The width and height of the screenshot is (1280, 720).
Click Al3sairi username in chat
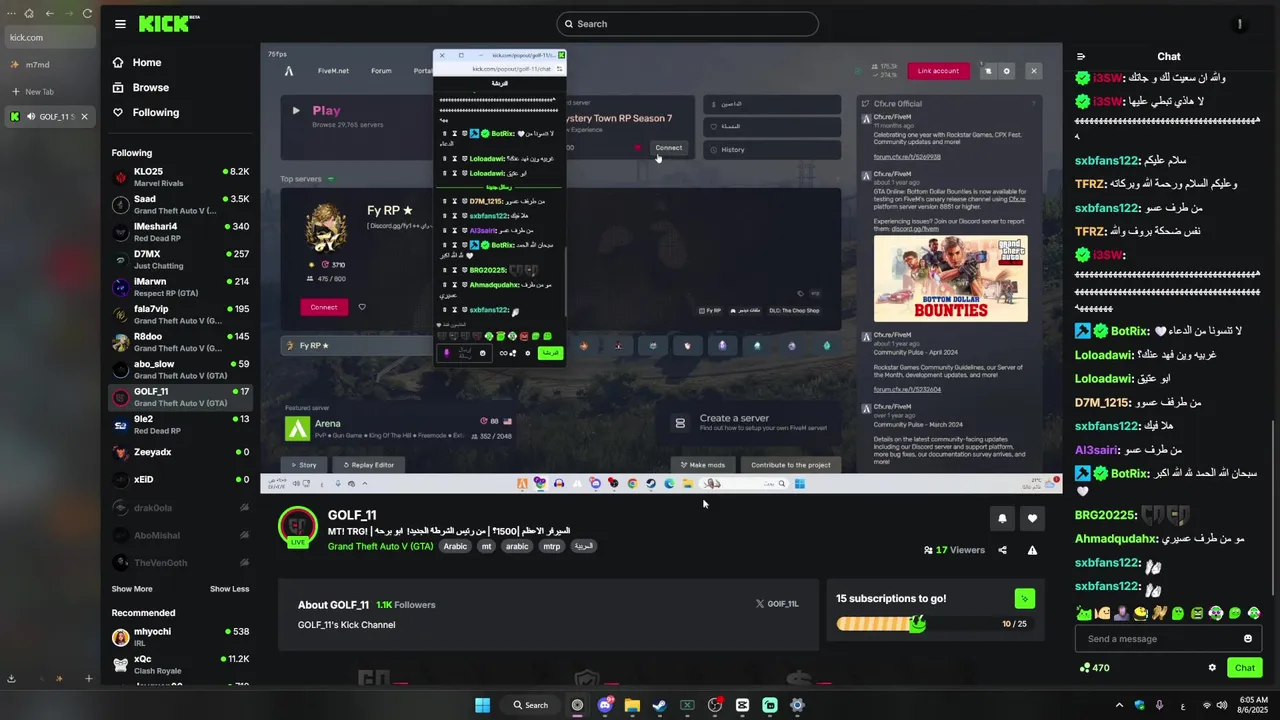pos(1096,450)
